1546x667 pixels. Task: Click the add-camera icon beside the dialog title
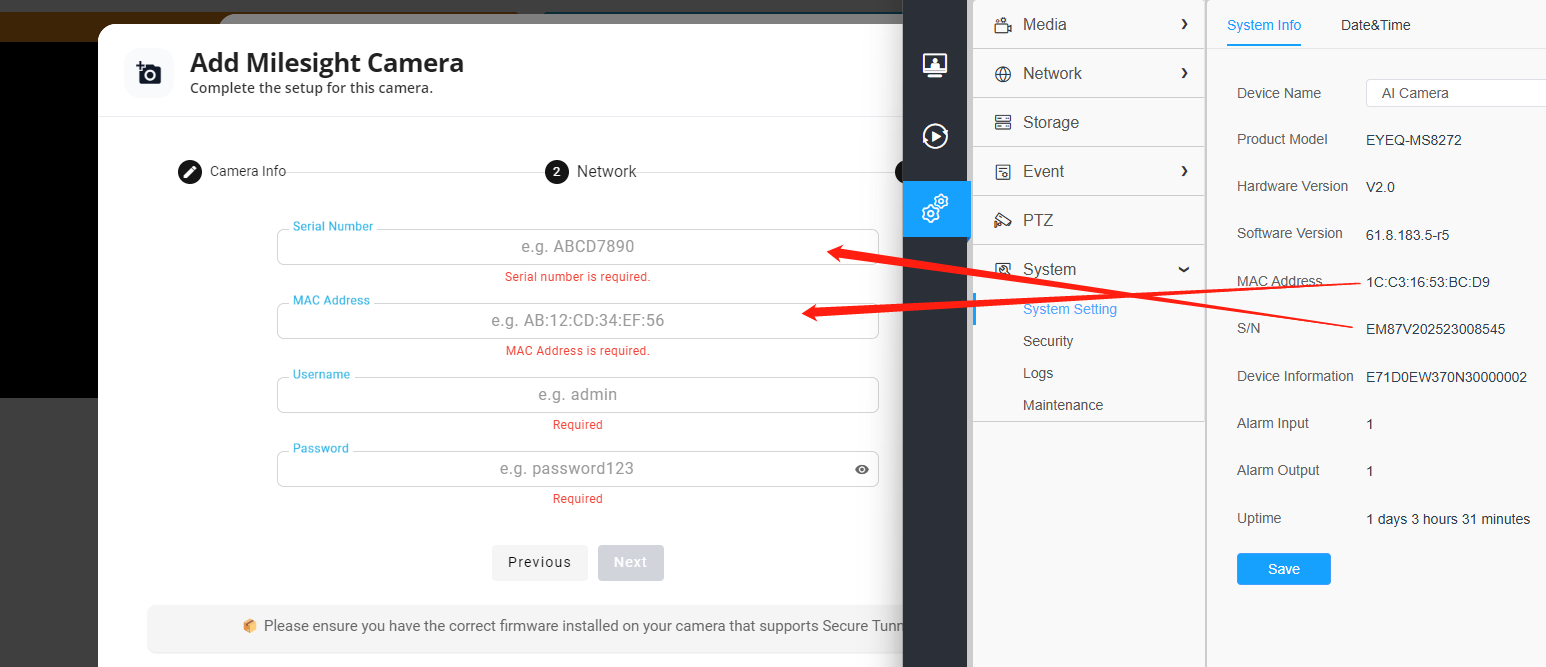coord(149,73)
